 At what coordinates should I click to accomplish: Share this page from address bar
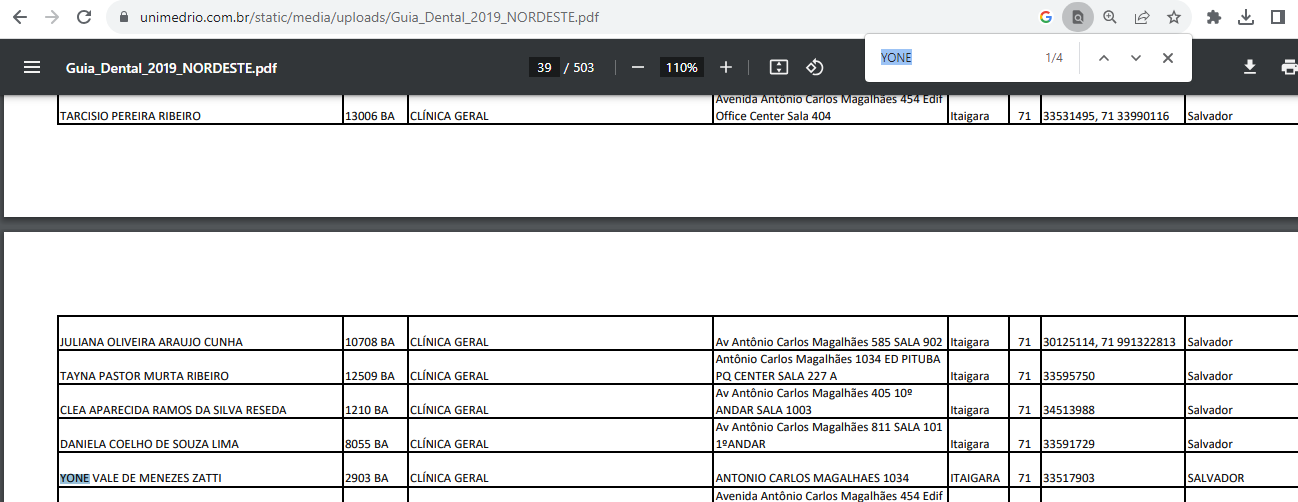(1142, 17)
